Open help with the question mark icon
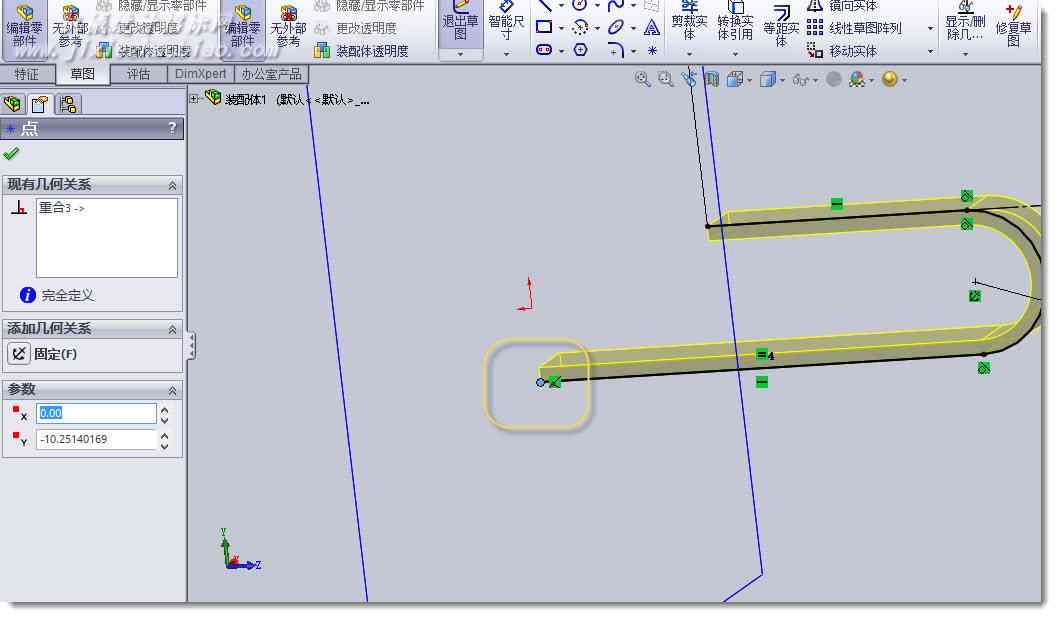This screenshot has width=1056, height=617. tap(172, 127)
